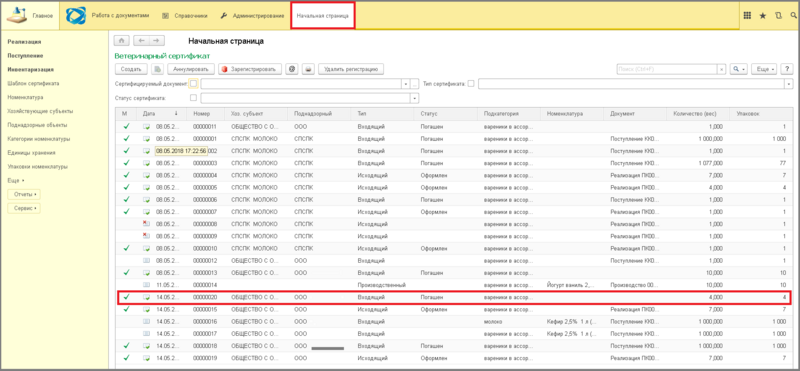Click the crossed document icon in row 00000009
Viewport: 800px width, 371px height.
pyautogui.click(x=146, y=236)
